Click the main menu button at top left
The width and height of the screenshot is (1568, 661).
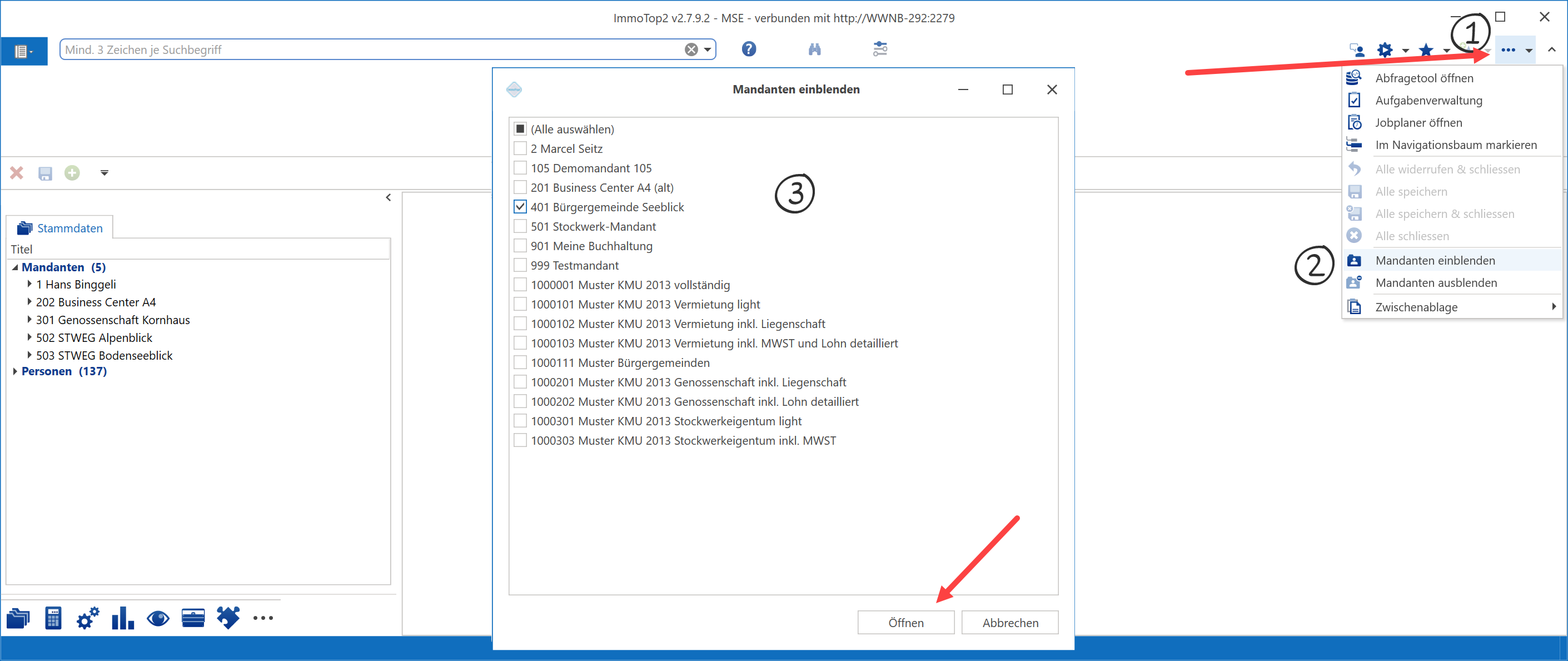coord(24,51)
